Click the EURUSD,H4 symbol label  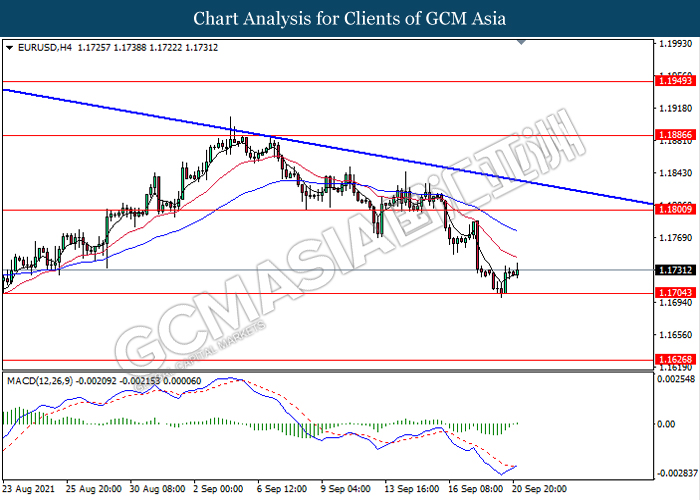[45, 47]
